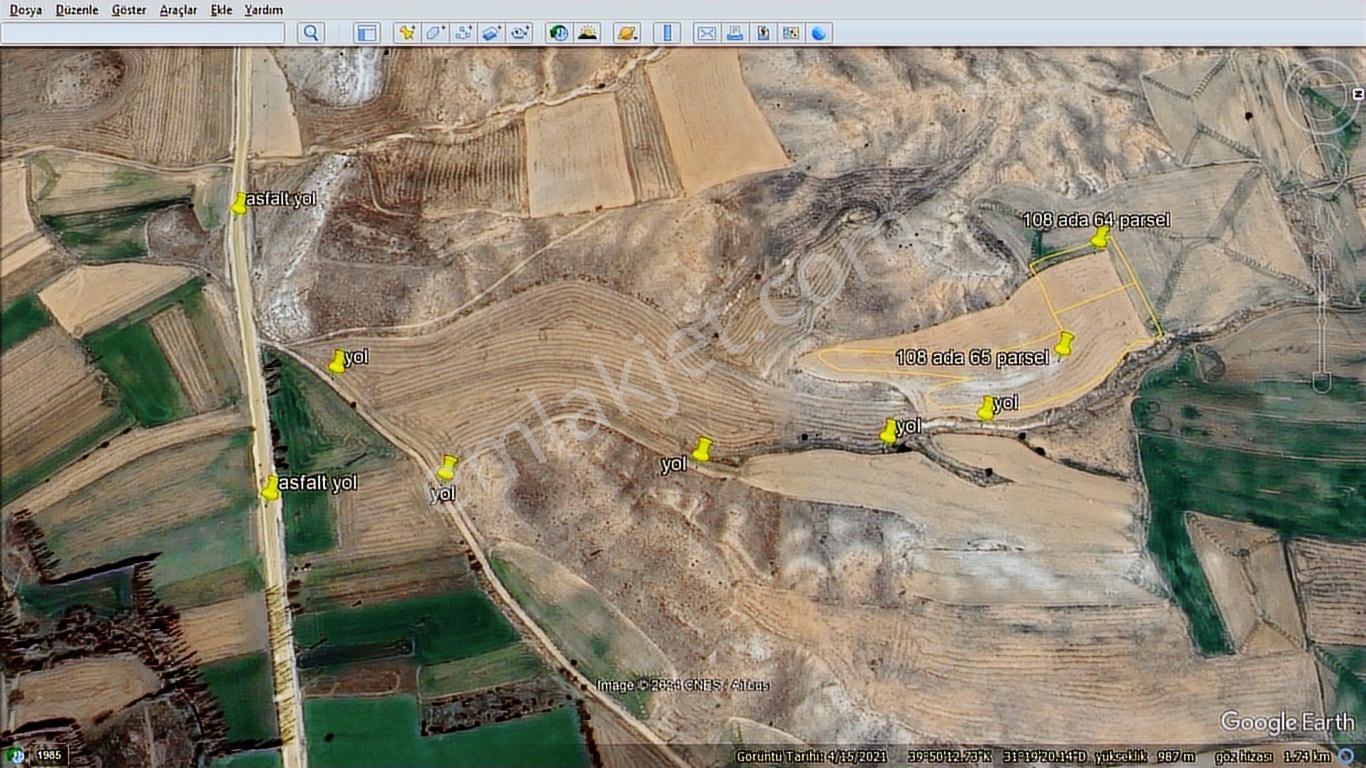Image resolution: width=1366 pixels, height=768 pixels.
Task: Open the planets switcher icon
Action: click(x=627, y=33)
